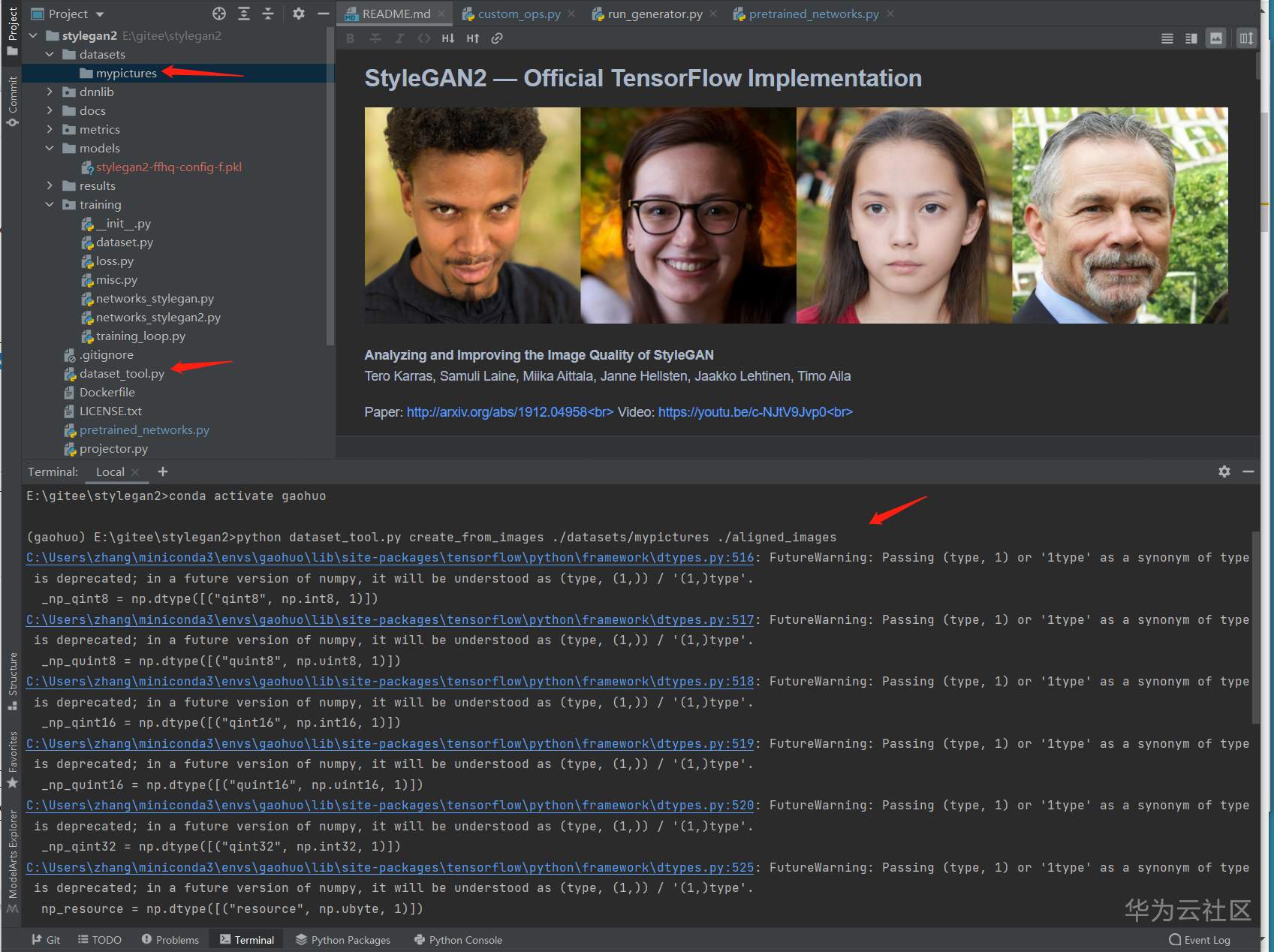Collapse the training folder
The width and height of the screenshot is (1274, 952).
50,204
